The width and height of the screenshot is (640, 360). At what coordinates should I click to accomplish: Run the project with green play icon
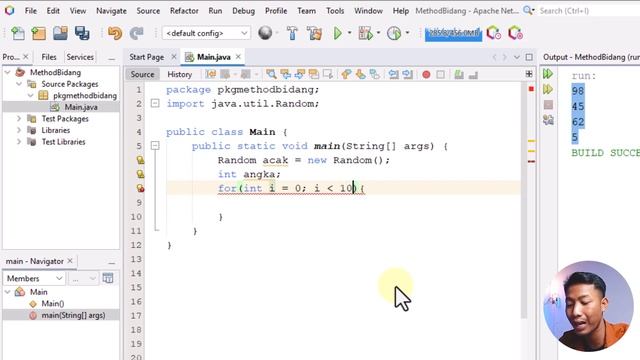click(338, 33)
